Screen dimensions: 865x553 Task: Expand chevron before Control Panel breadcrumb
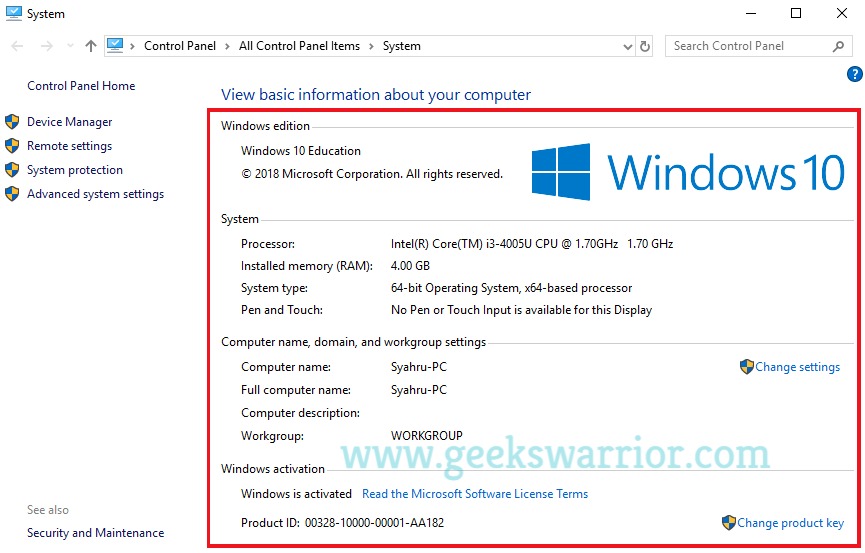(132, 47)
